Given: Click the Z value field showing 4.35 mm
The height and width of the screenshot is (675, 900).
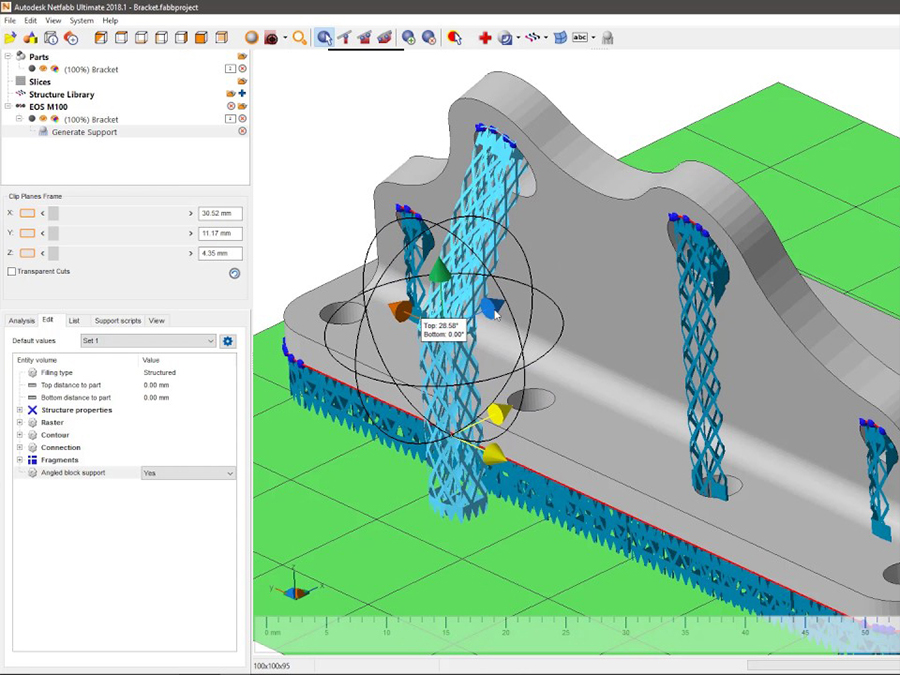Looking at the screenshot, I should coord(220,252).
